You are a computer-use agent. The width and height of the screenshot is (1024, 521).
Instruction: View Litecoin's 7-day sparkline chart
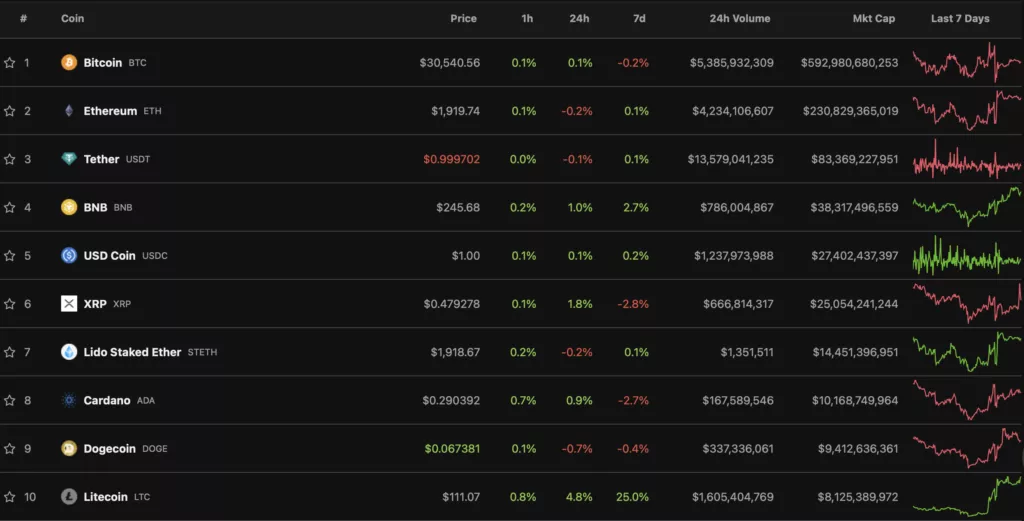tap(967, 497)
